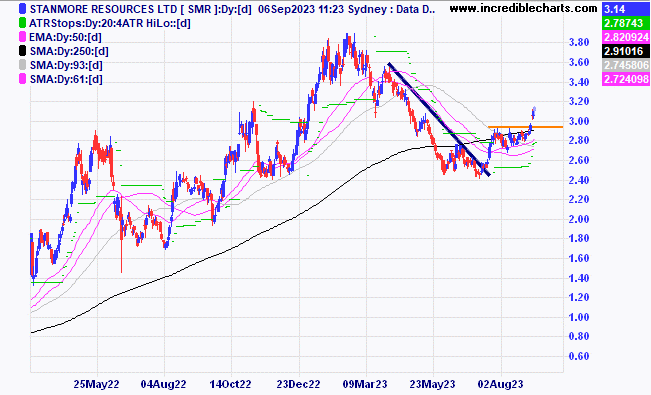Click the grey SMA 93 legend swatch

pos(23,65)
